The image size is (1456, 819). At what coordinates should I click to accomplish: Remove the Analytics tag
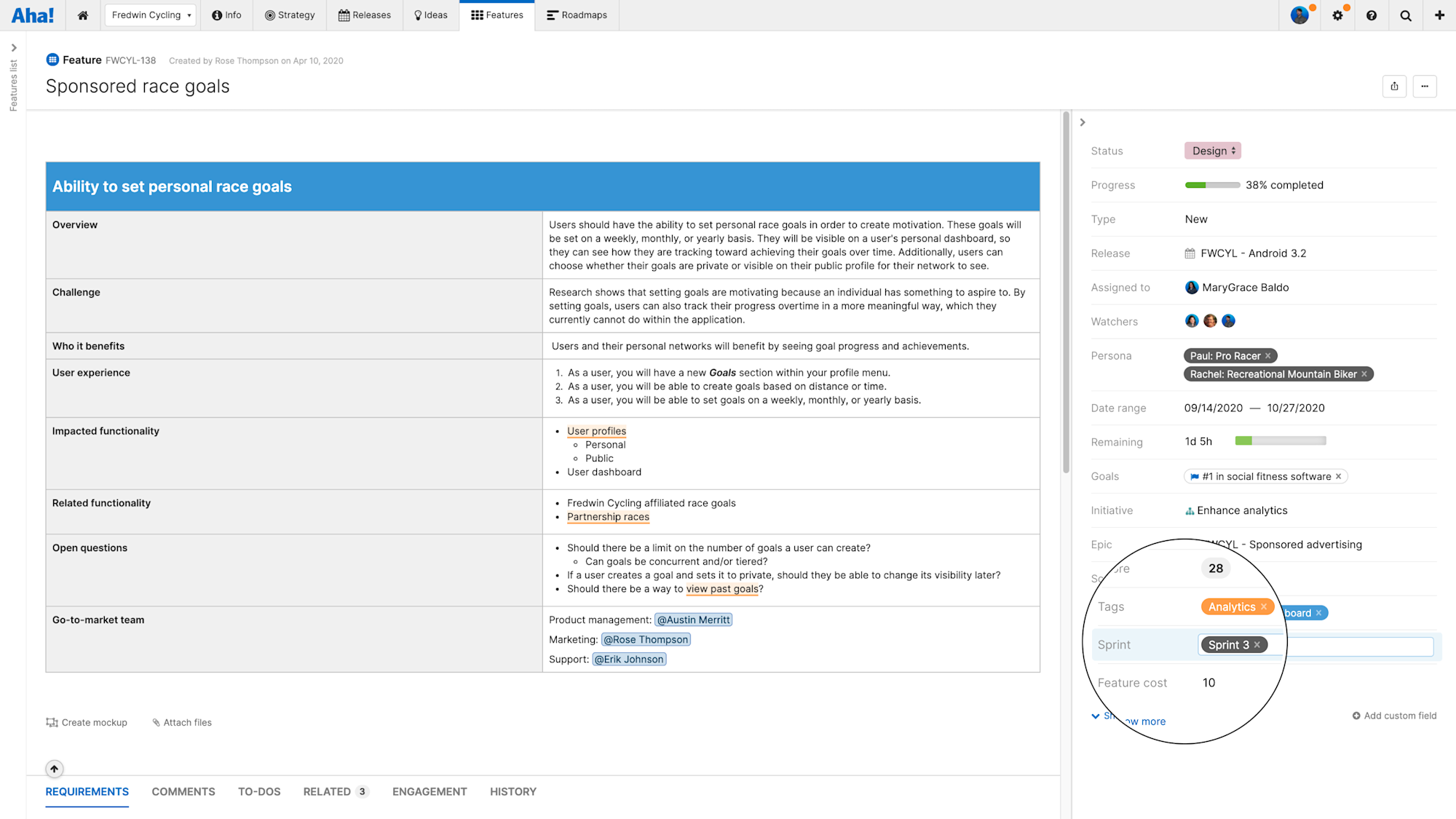tap(1264, 607)
